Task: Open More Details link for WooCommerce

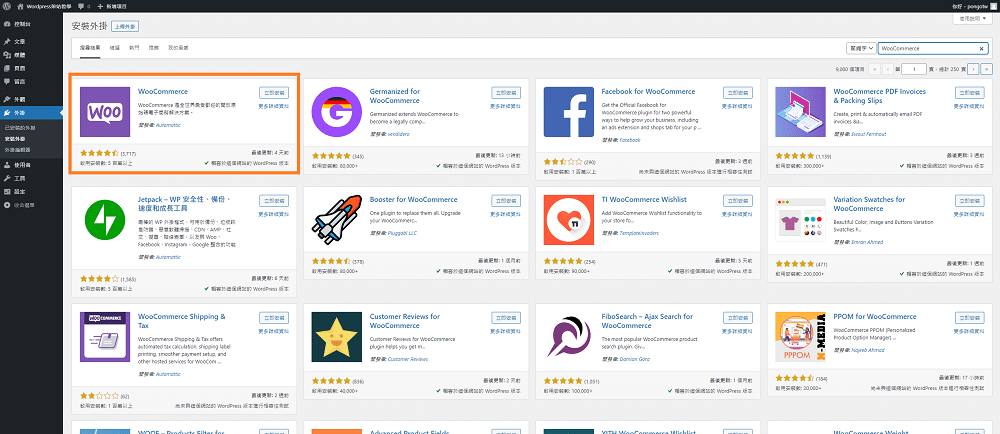Action: [274, 106]
